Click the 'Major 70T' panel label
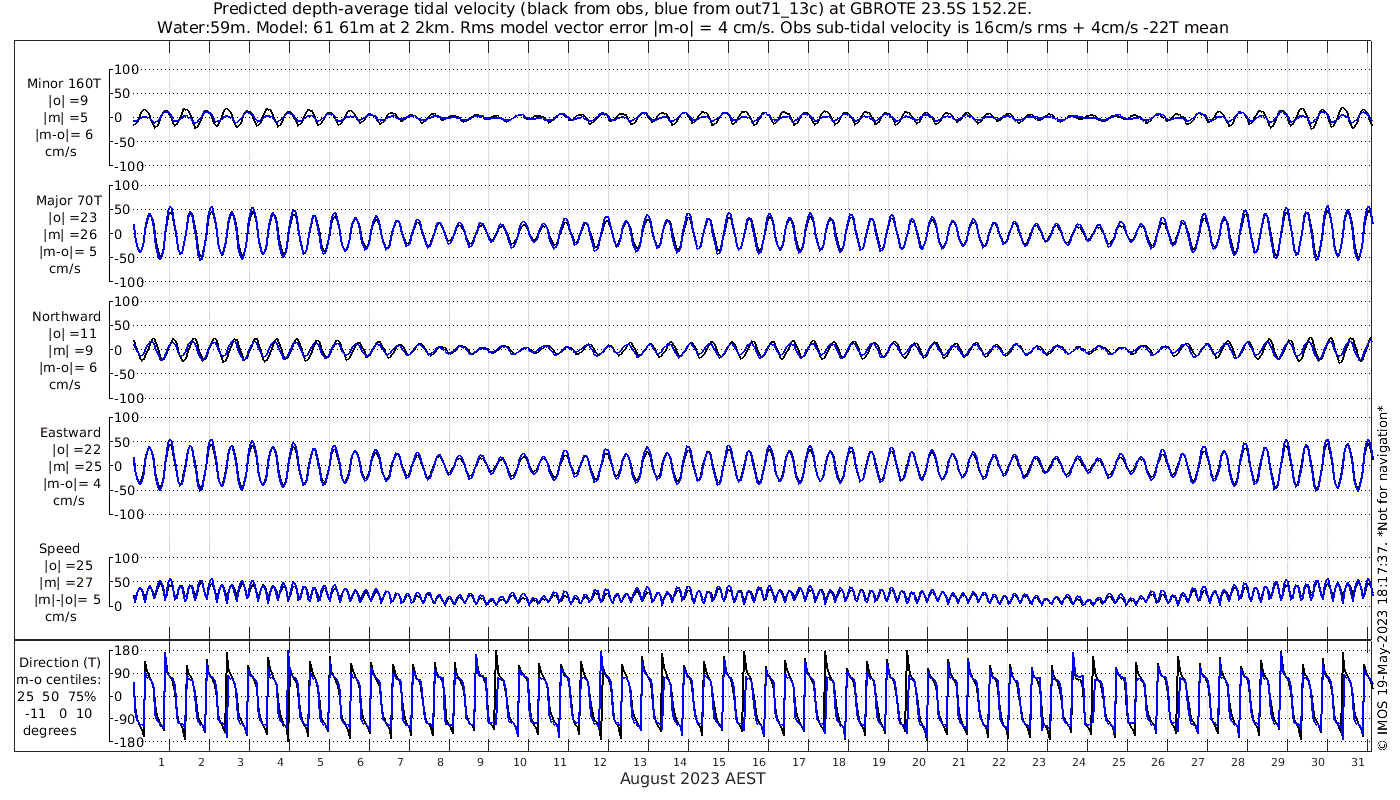1400x800 pixels. click(x=68, y=200)
